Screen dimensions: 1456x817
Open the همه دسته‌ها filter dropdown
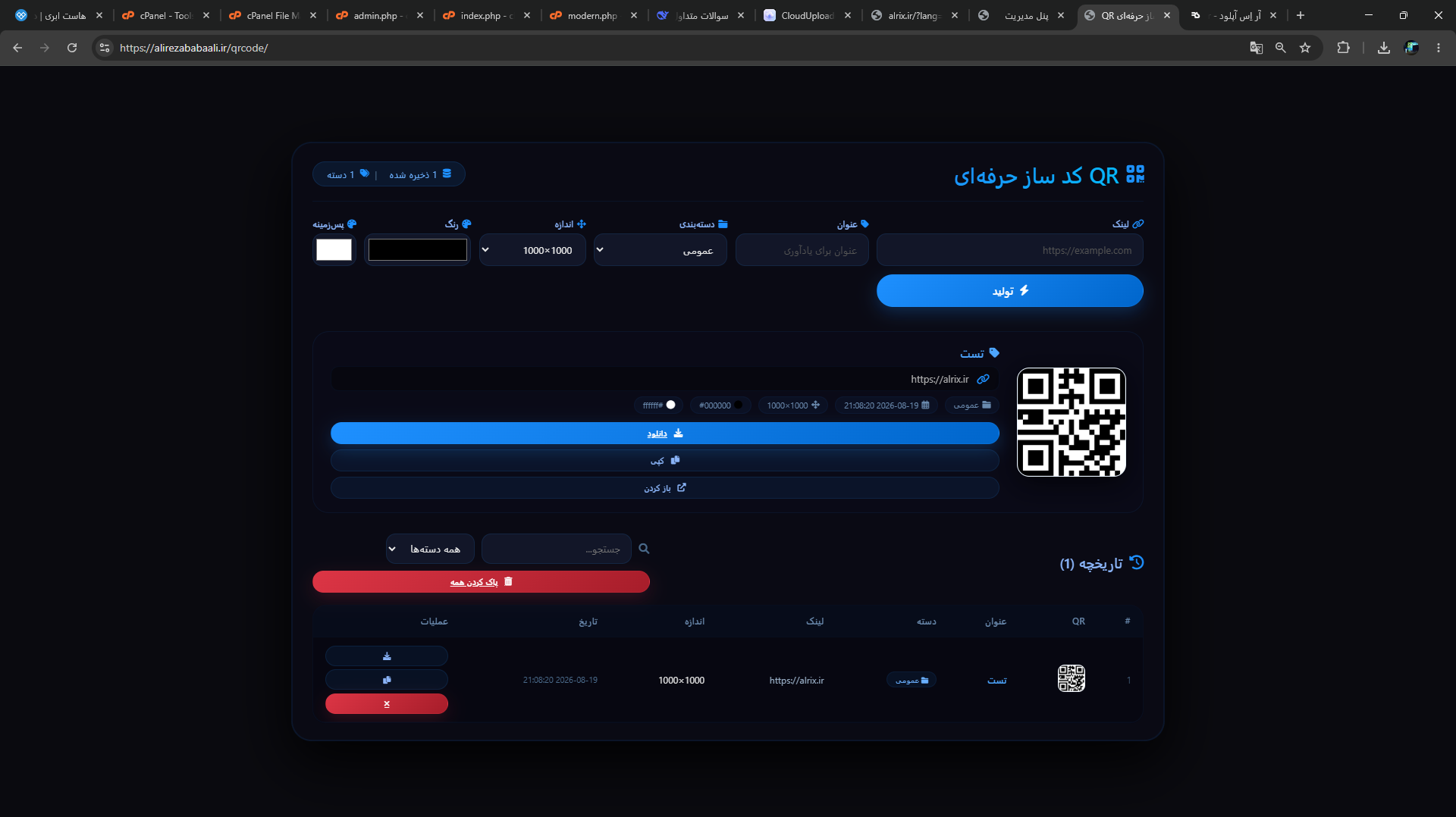click(x=430, y=549)
